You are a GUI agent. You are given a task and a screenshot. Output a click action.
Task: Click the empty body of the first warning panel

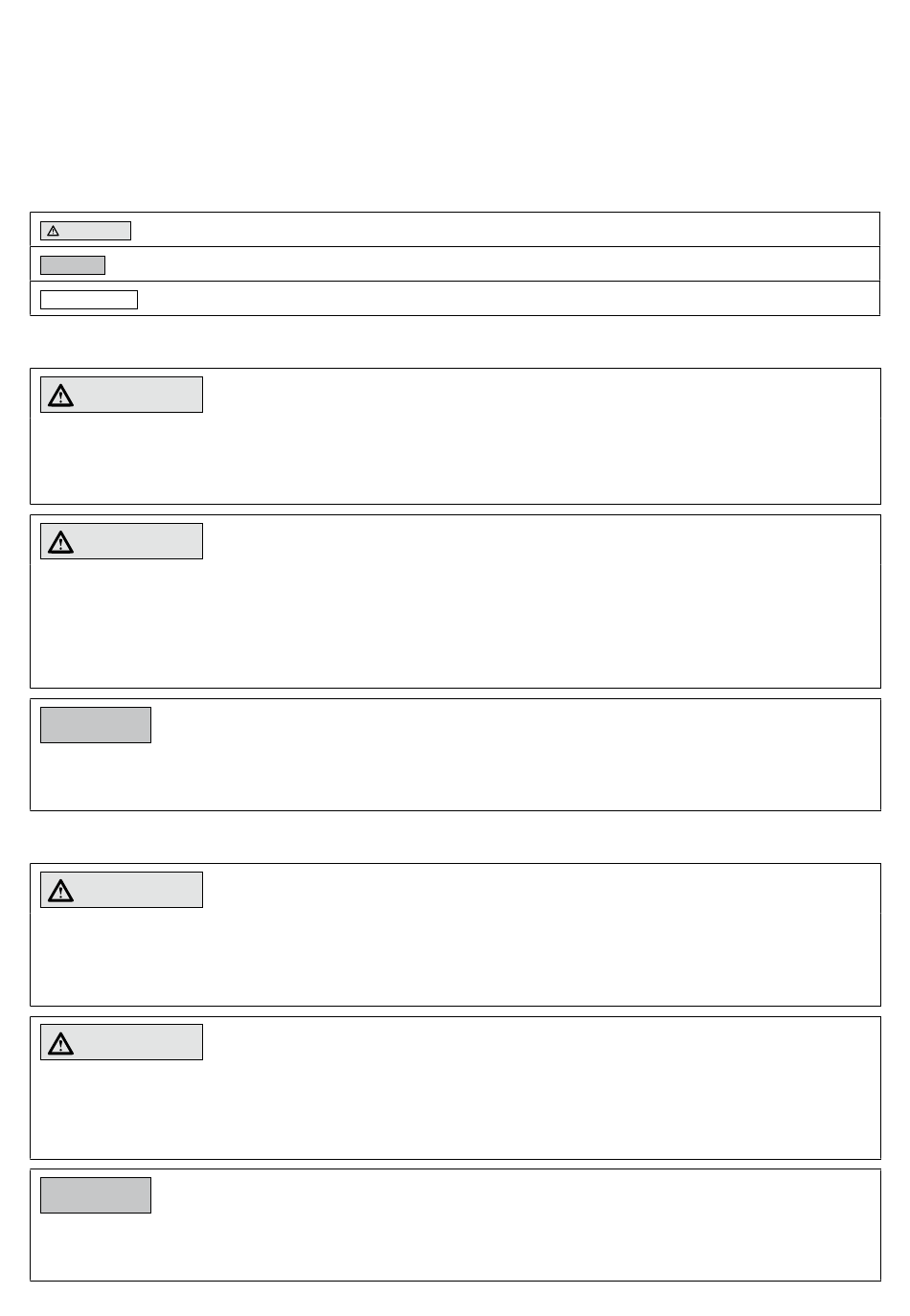pyautogui.click(x=455, y=458)
